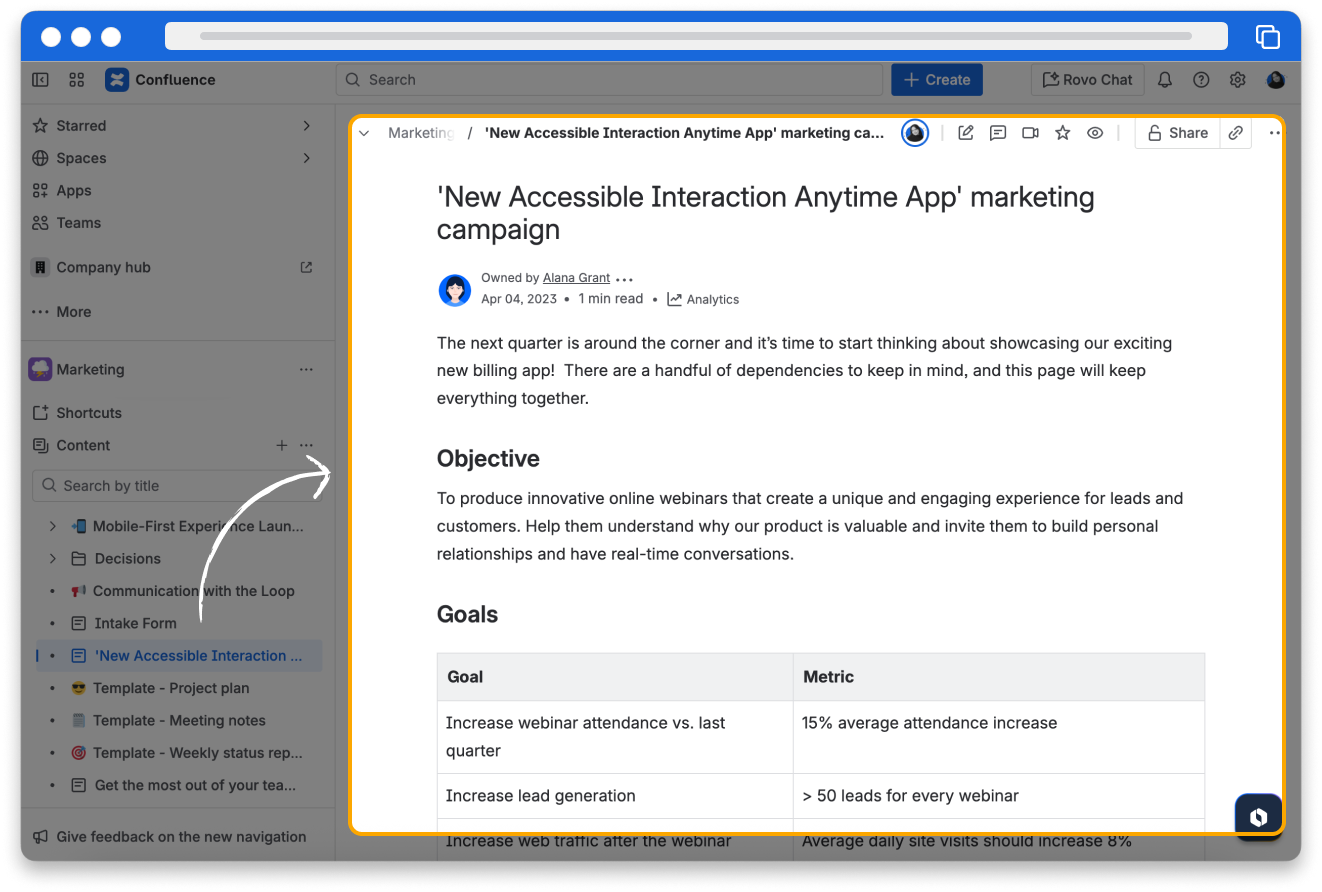
Task: Click the Create button
Action: coord(937,80)
